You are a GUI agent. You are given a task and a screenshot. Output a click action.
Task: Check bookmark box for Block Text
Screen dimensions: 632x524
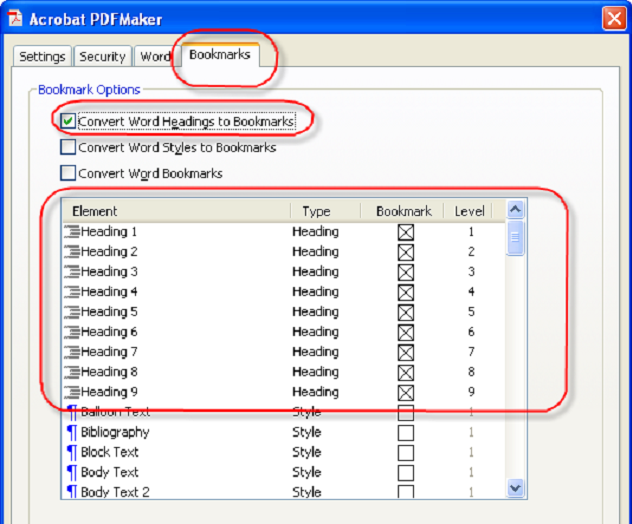click(405, 453)
